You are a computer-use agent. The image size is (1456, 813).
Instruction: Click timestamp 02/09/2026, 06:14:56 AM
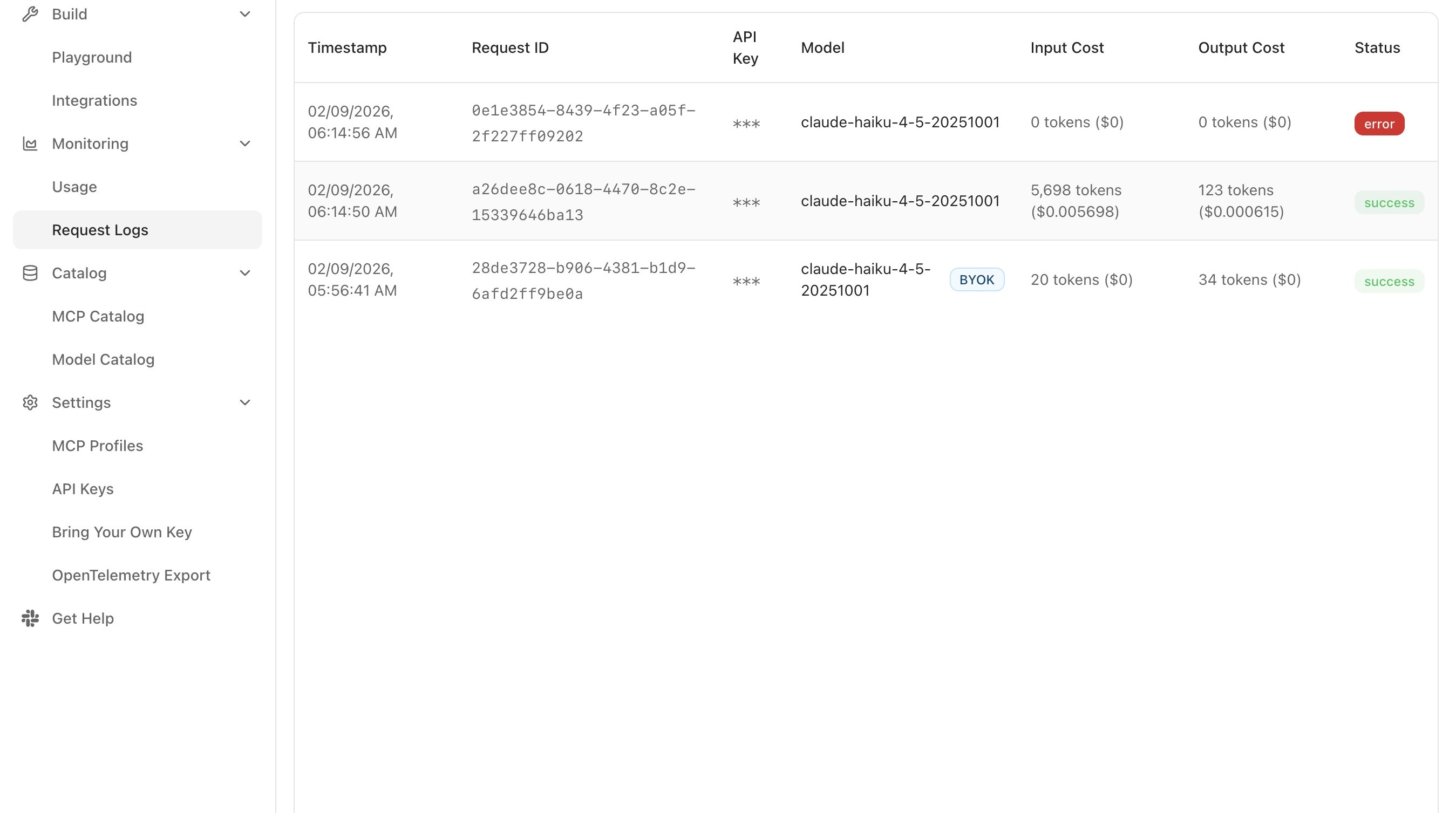pos(352,122)
